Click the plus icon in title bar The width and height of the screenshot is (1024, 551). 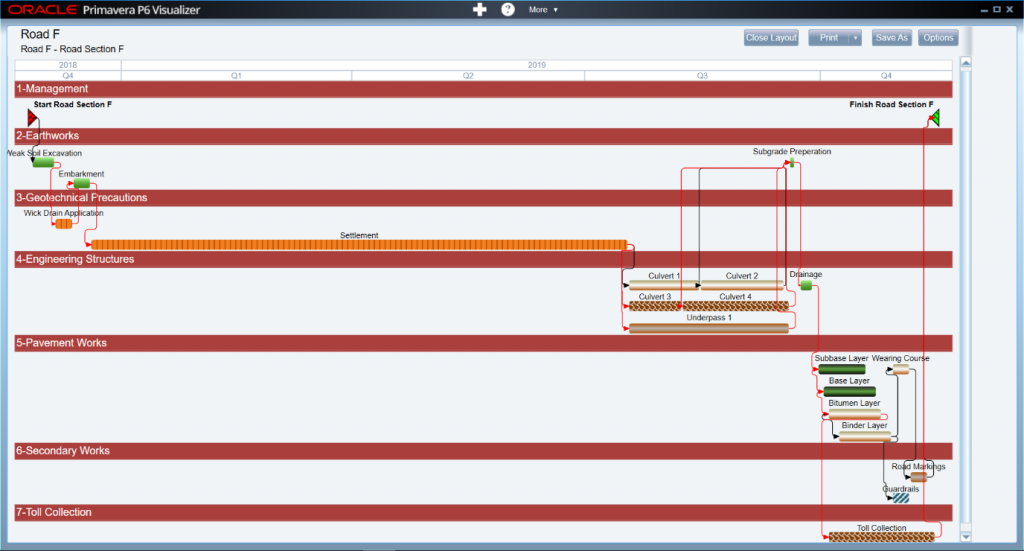coord(479,10)
